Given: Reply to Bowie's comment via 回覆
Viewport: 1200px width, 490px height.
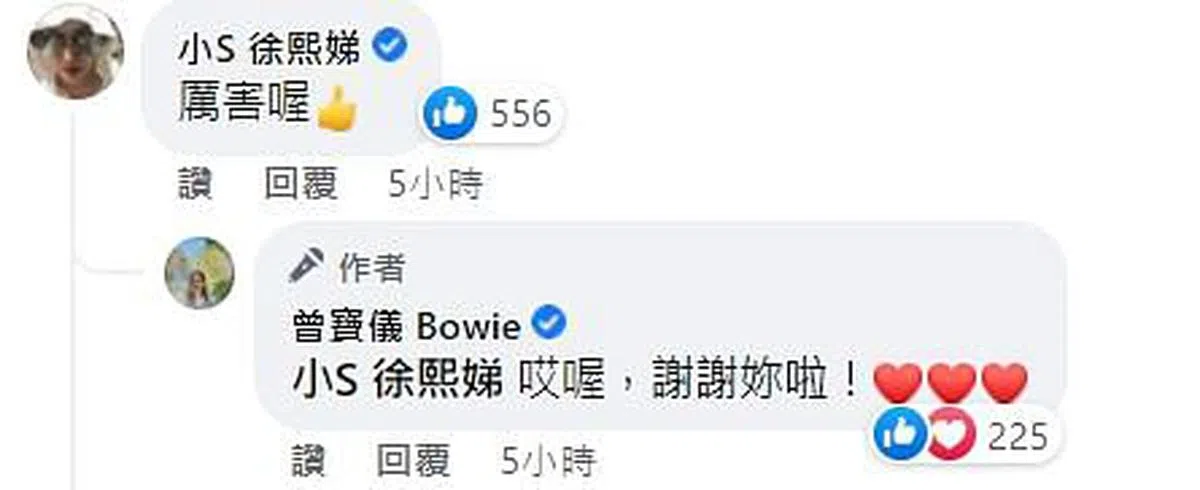Looking at the screenshot, I should tap(415, 462).
